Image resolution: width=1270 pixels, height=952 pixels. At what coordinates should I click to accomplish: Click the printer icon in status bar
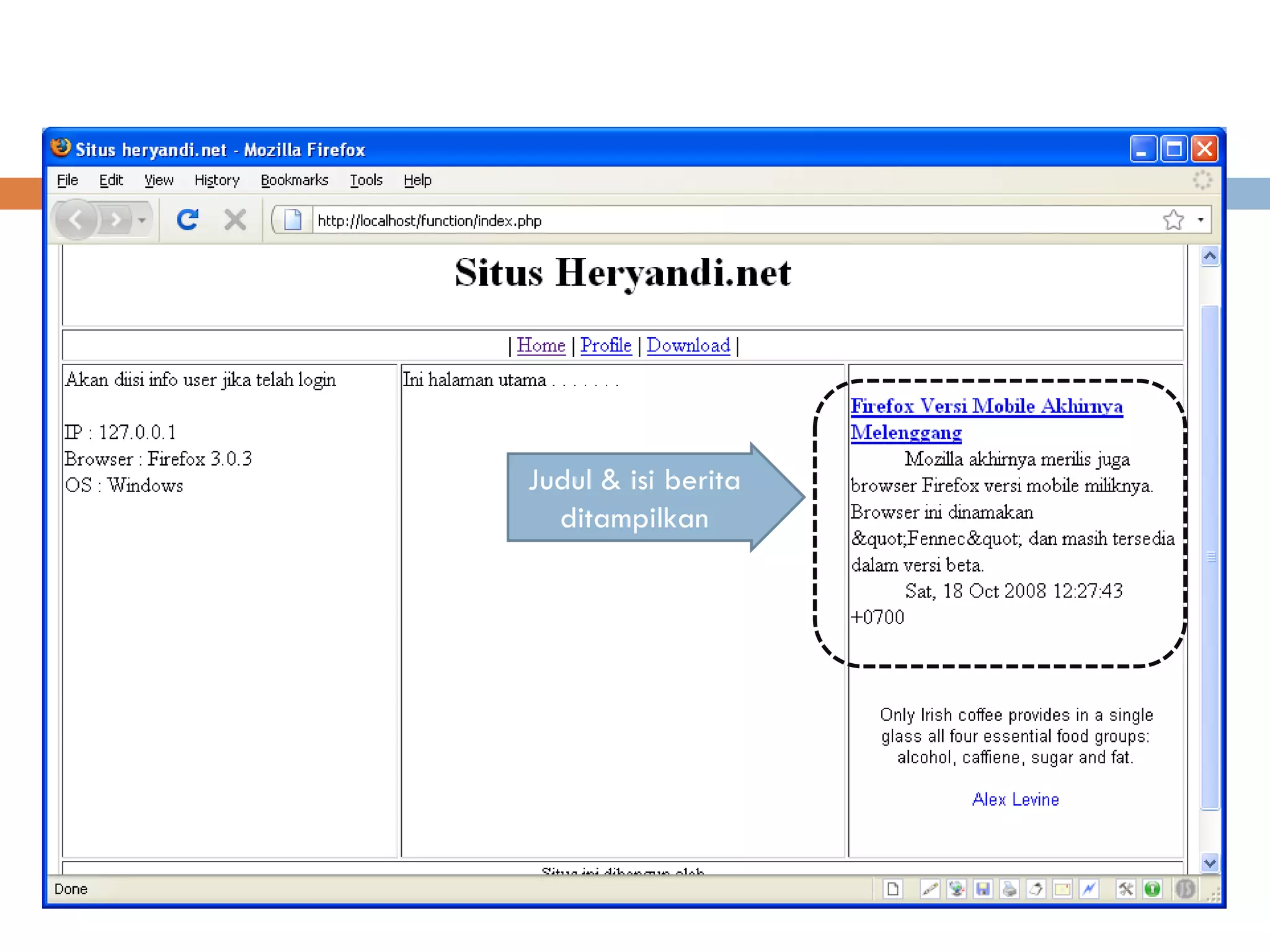click(x=1010, y=889)
